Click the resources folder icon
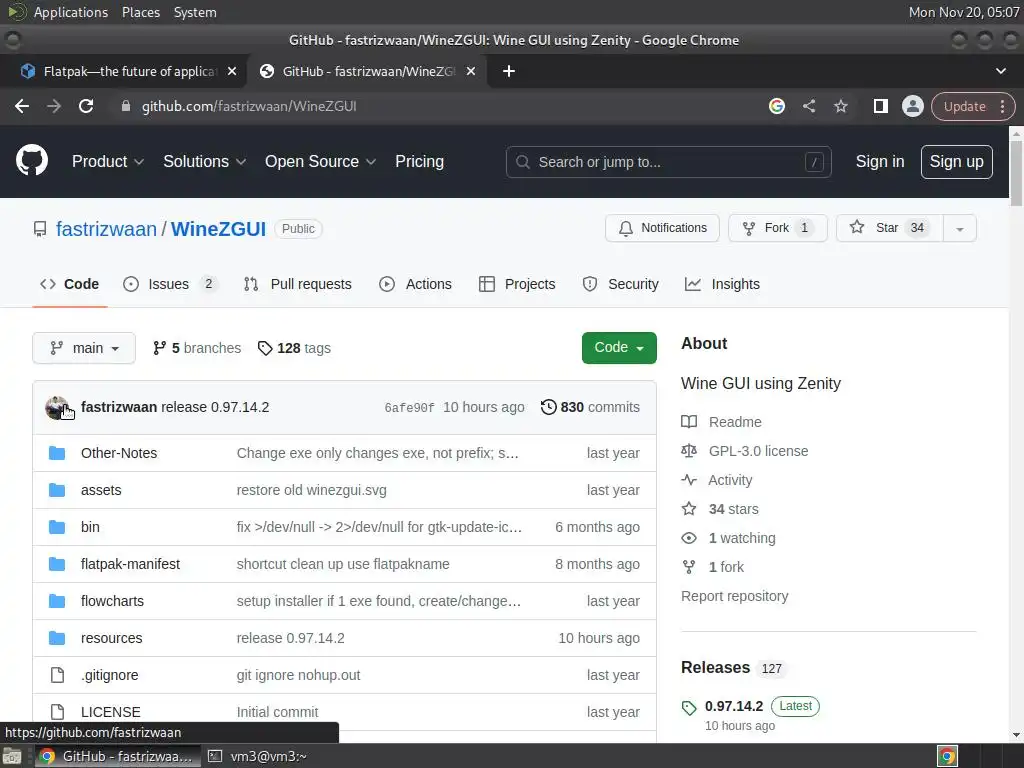Screen dimensions: 1024x768 tap(57, 638)
